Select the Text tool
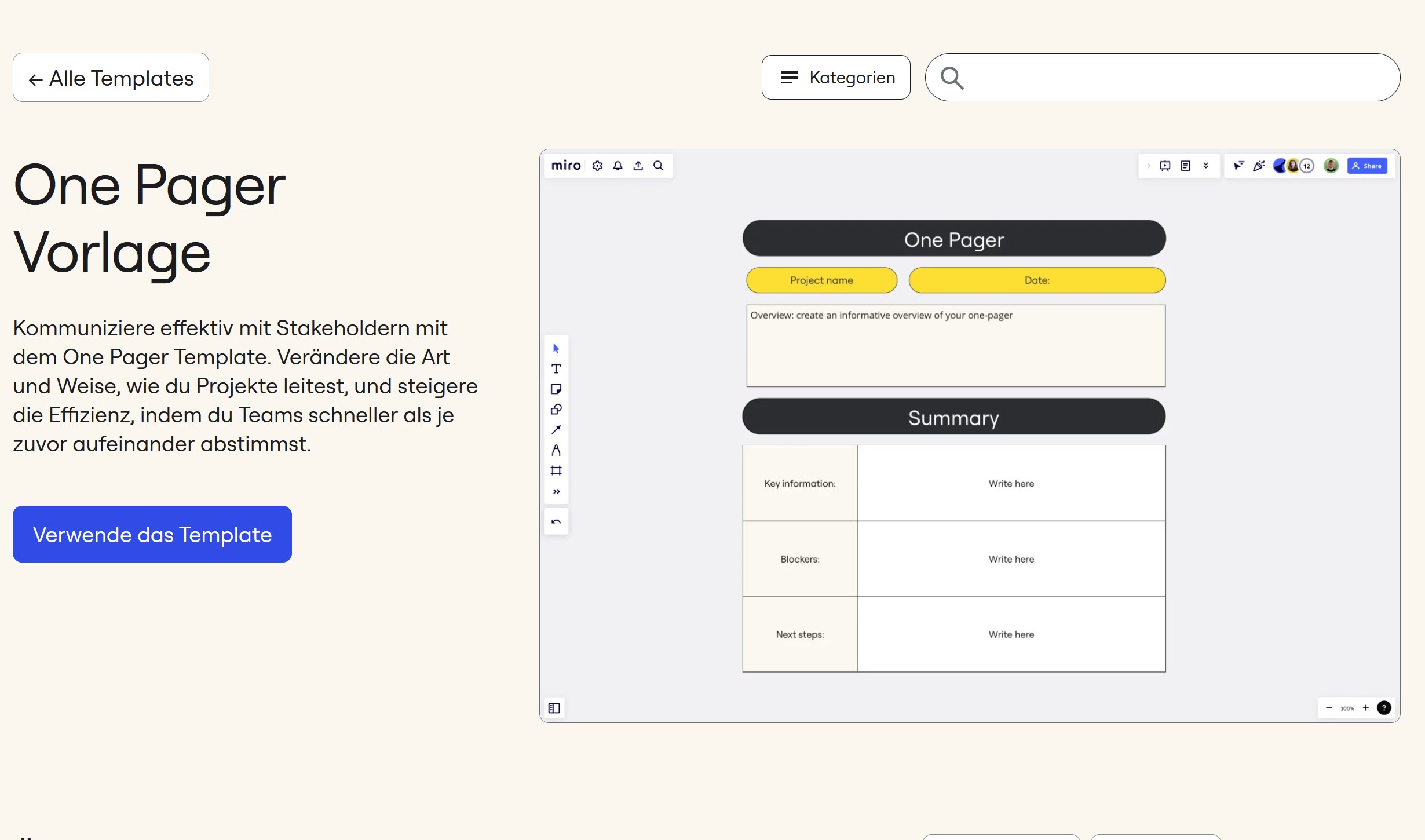The image size is (1425, 840). pos(556,368)
